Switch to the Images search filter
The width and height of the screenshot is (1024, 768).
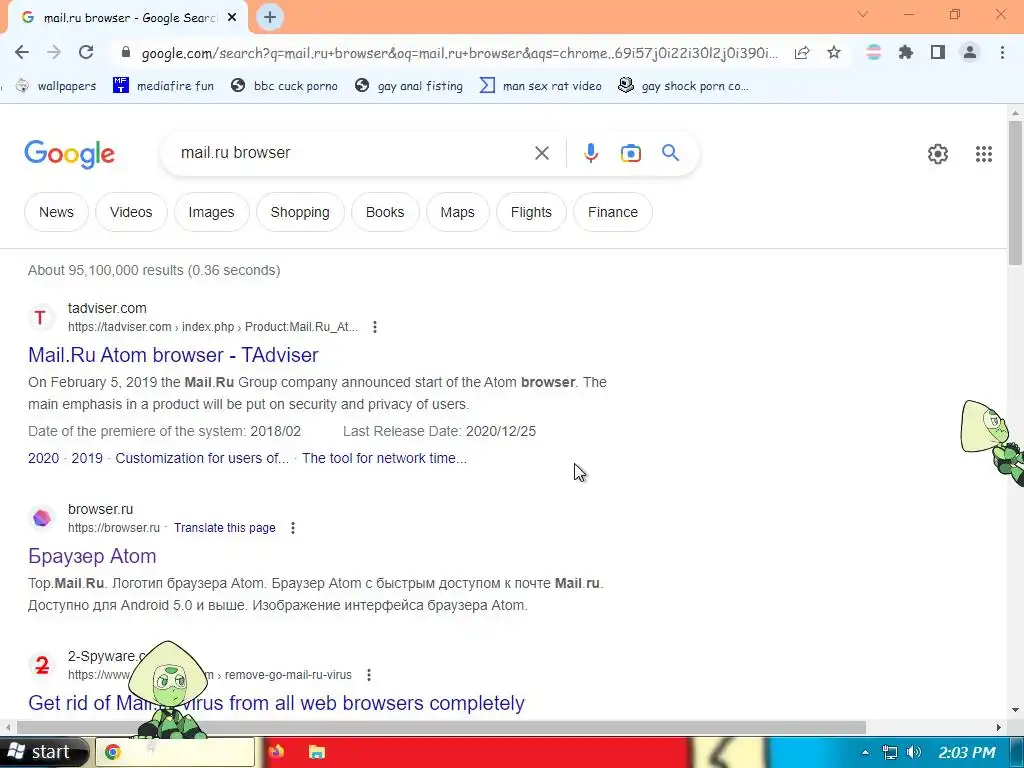tap(211, 212)
